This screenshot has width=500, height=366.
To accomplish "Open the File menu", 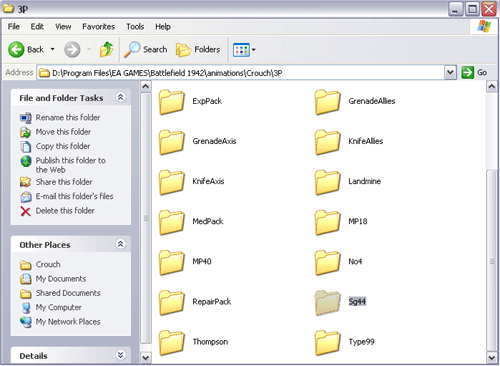I will pos(14,27).
